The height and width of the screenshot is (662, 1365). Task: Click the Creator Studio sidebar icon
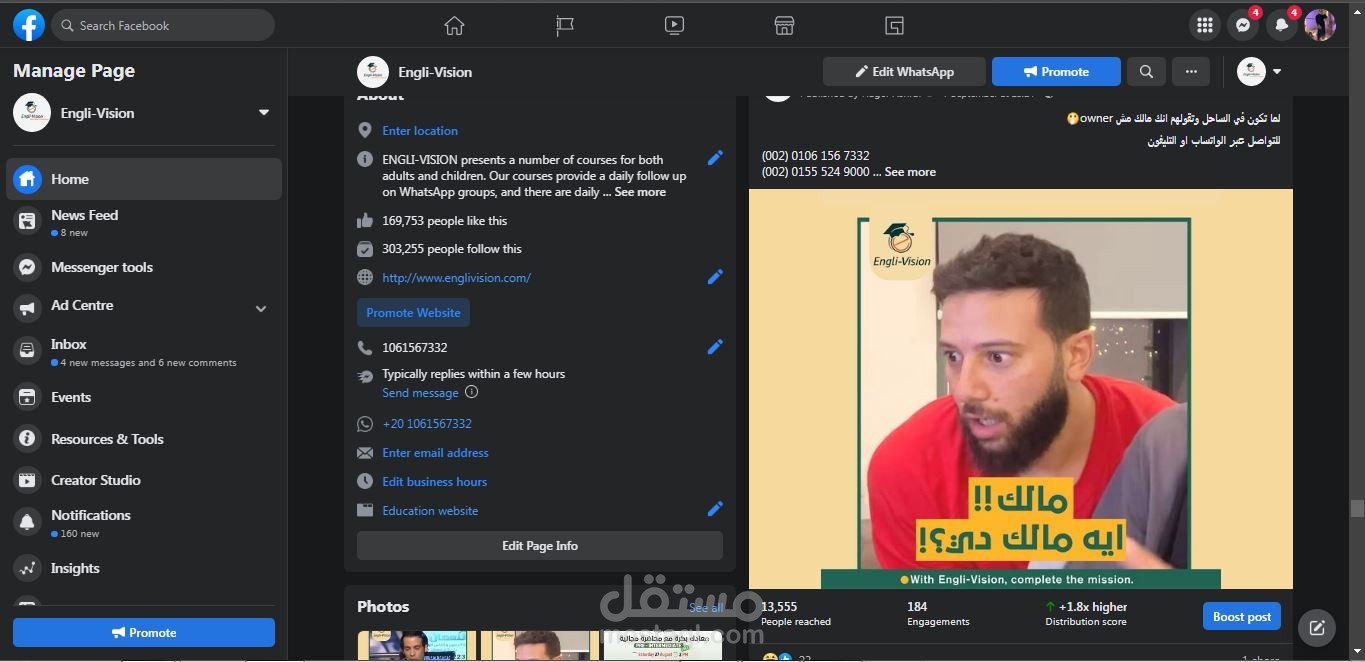pos(27,480)
